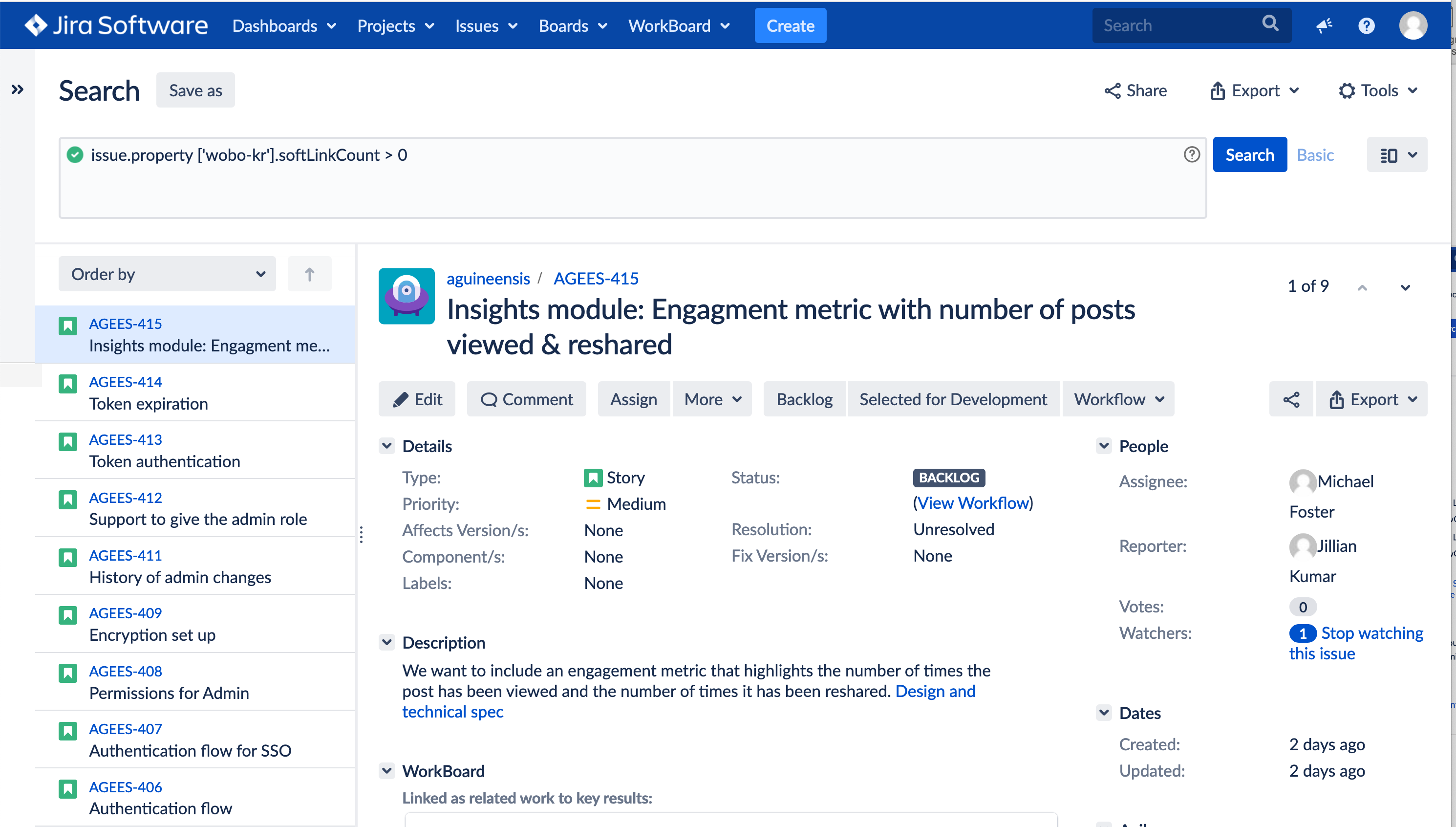Open the Tools dropdown

1379,90
